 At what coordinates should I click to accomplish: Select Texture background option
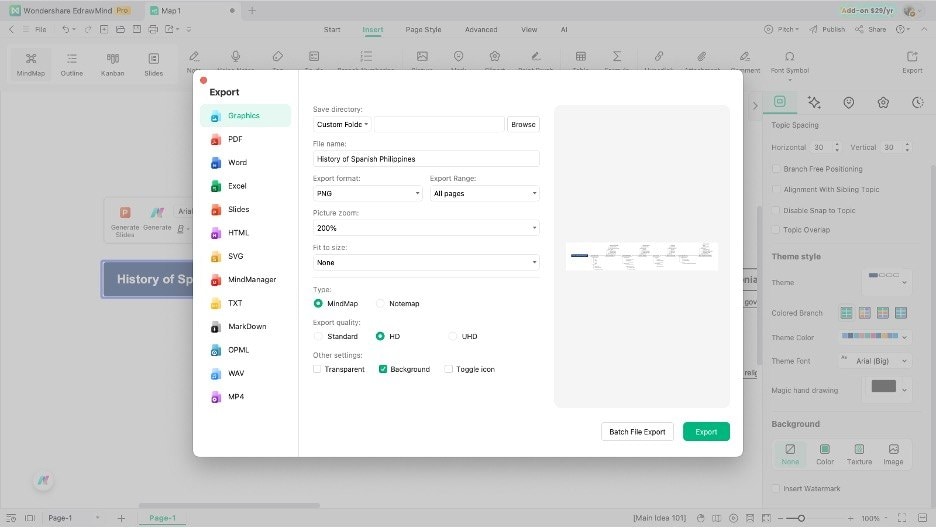point(859,454)
